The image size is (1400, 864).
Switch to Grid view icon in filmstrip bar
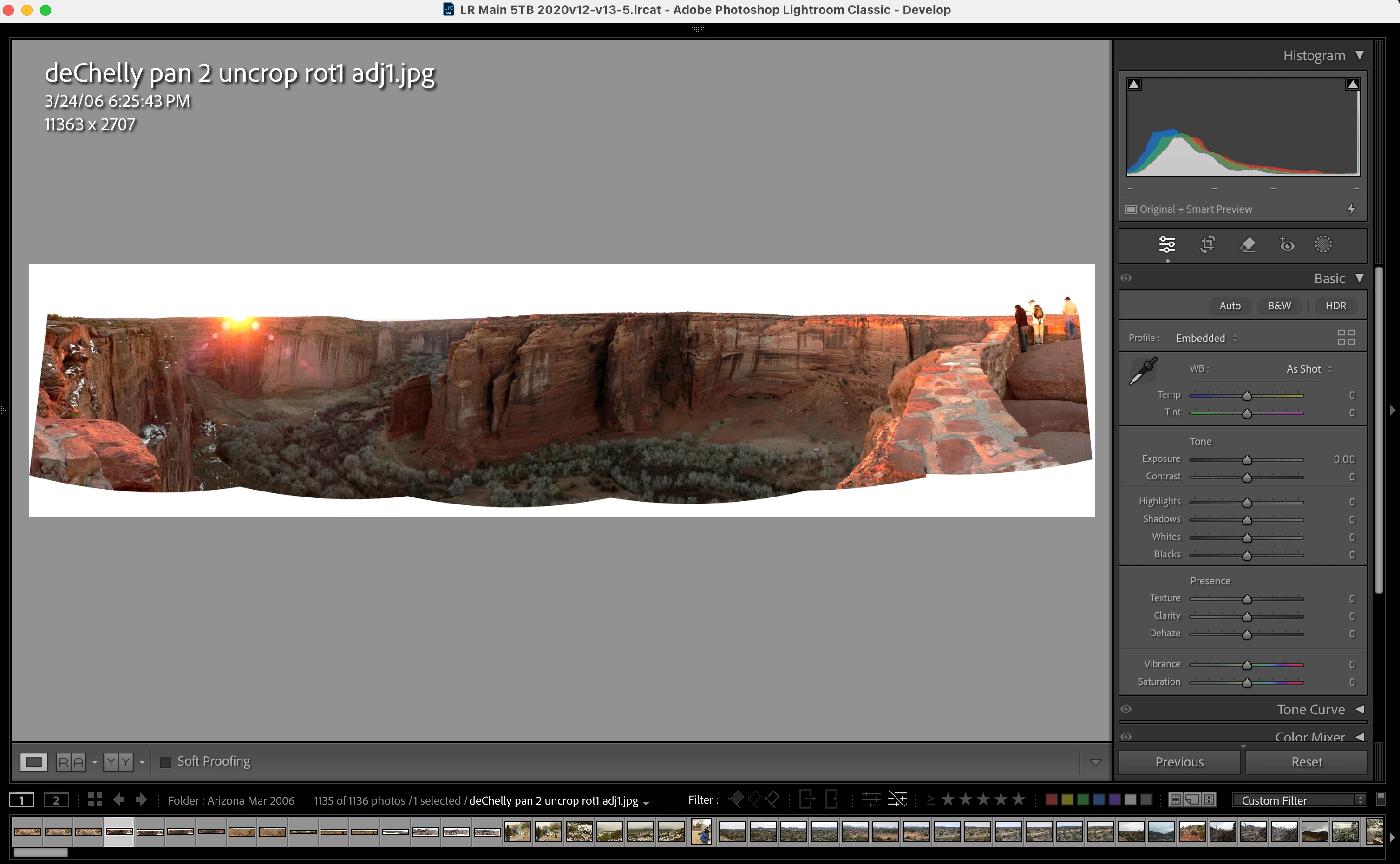[x=95, y=800]
